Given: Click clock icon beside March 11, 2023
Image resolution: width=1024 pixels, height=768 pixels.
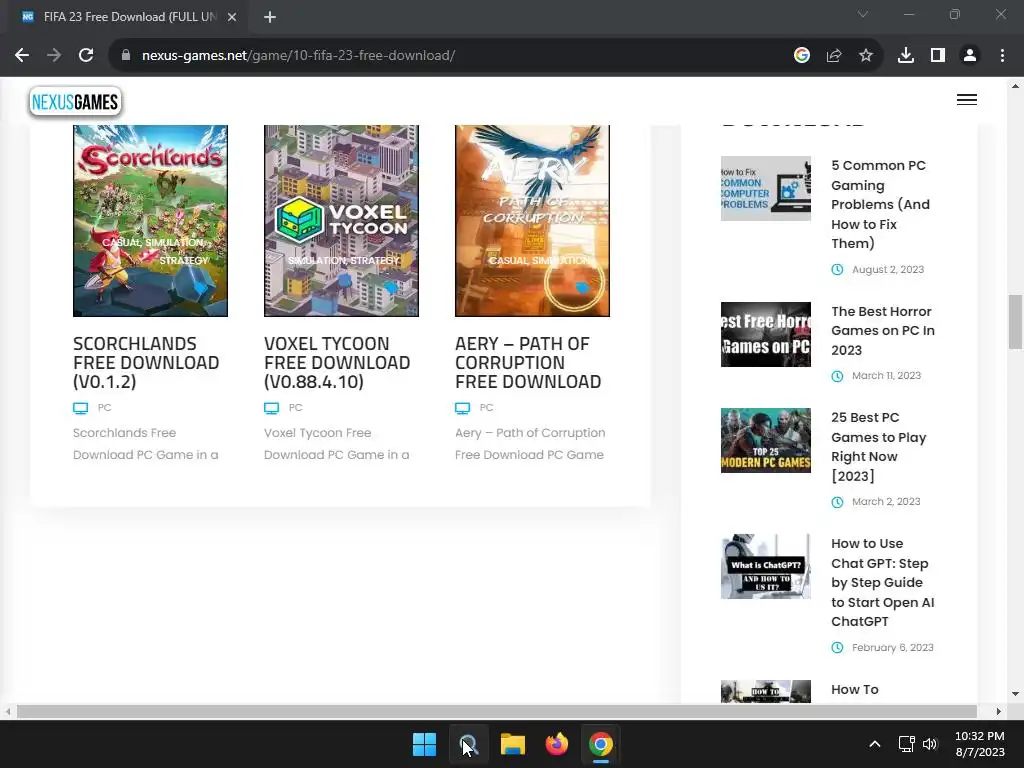Looking at the screenshot, I should pyautogui.click(x=837, y=376).
